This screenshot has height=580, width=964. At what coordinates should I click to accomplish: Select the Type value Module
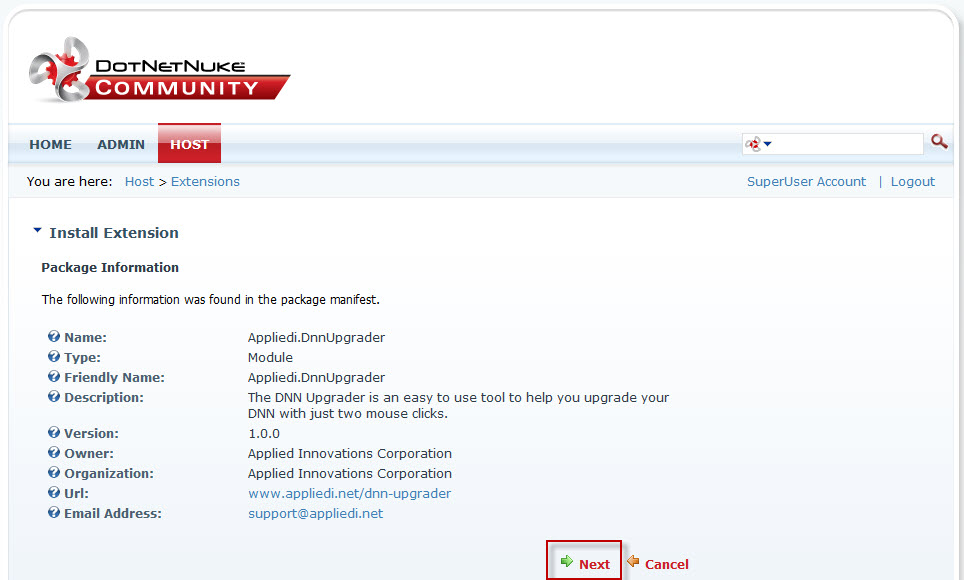click(271, 357)
